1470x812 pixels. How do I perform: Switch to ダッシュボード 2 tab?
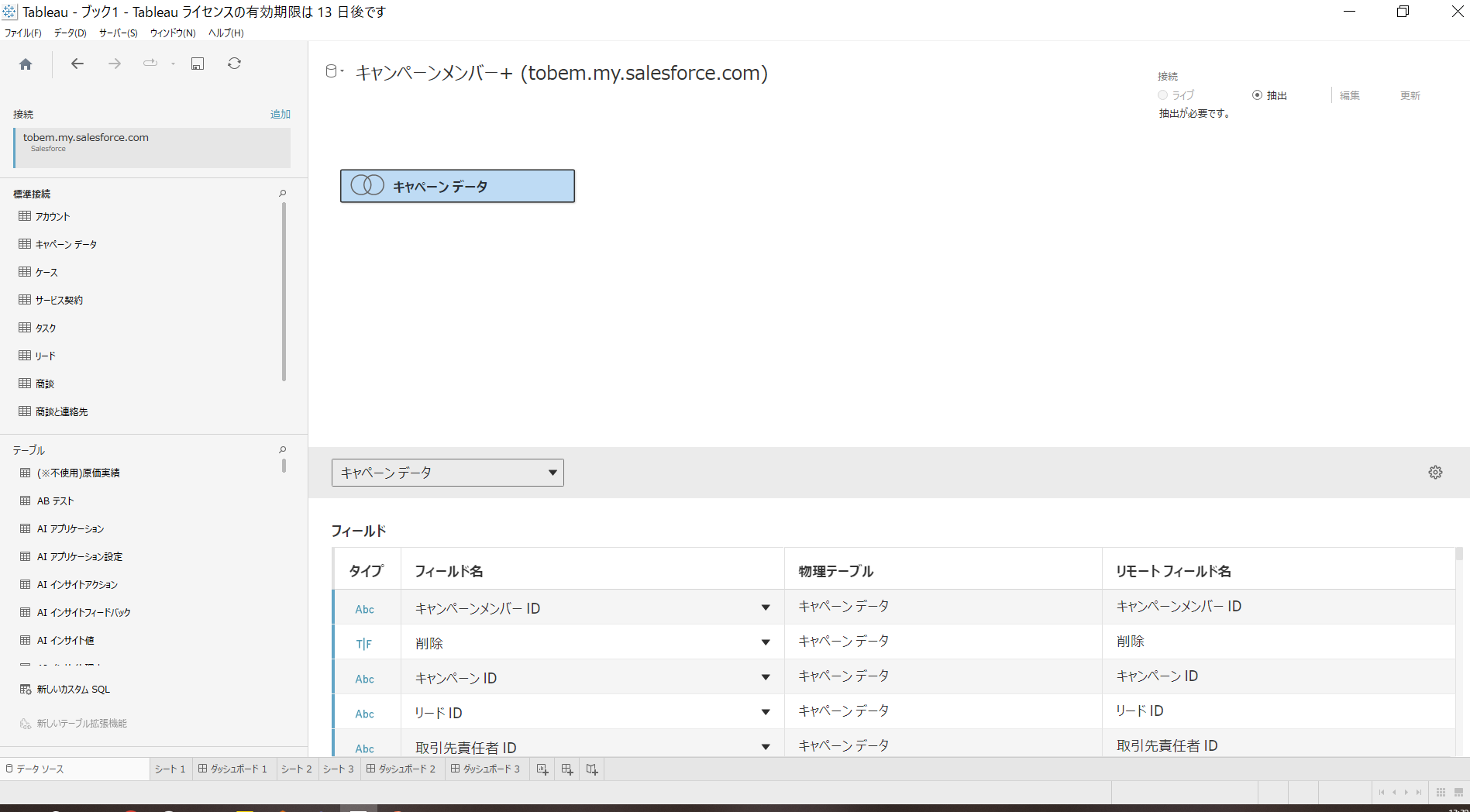pyautogui.click(x=401, y=769)
